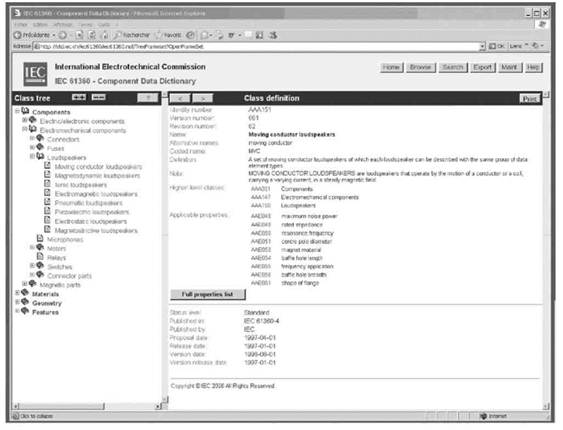563x430 pixels.
Task: Open the Export tab
Action: click(482, 67)
